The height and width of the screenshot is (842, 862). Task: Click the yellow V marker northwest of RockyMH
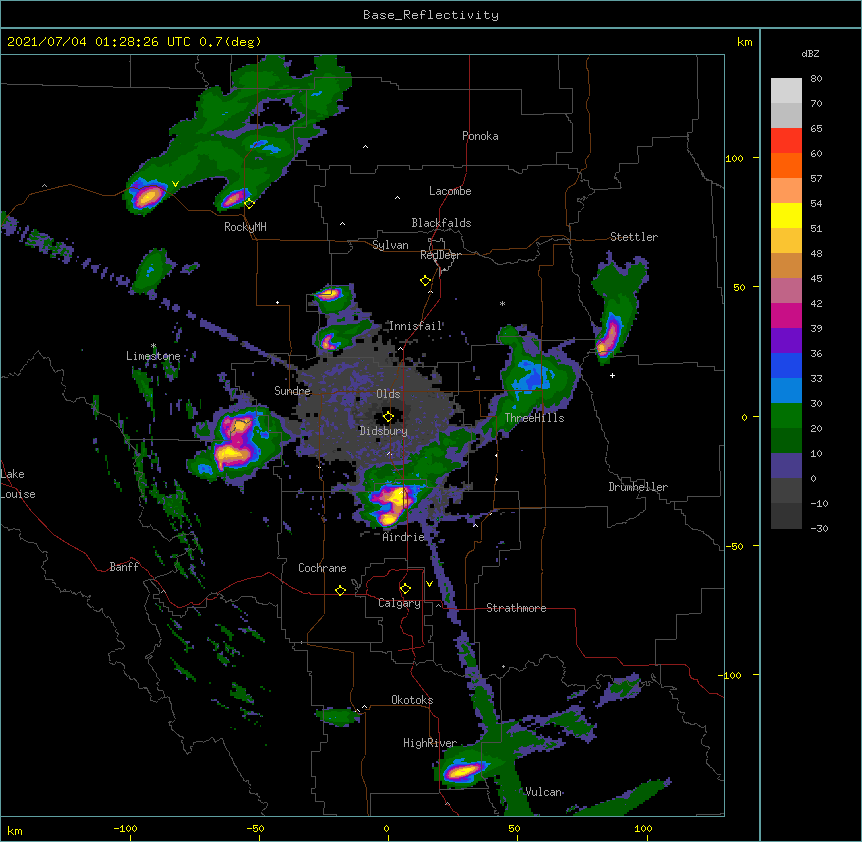tap(175, 184)
